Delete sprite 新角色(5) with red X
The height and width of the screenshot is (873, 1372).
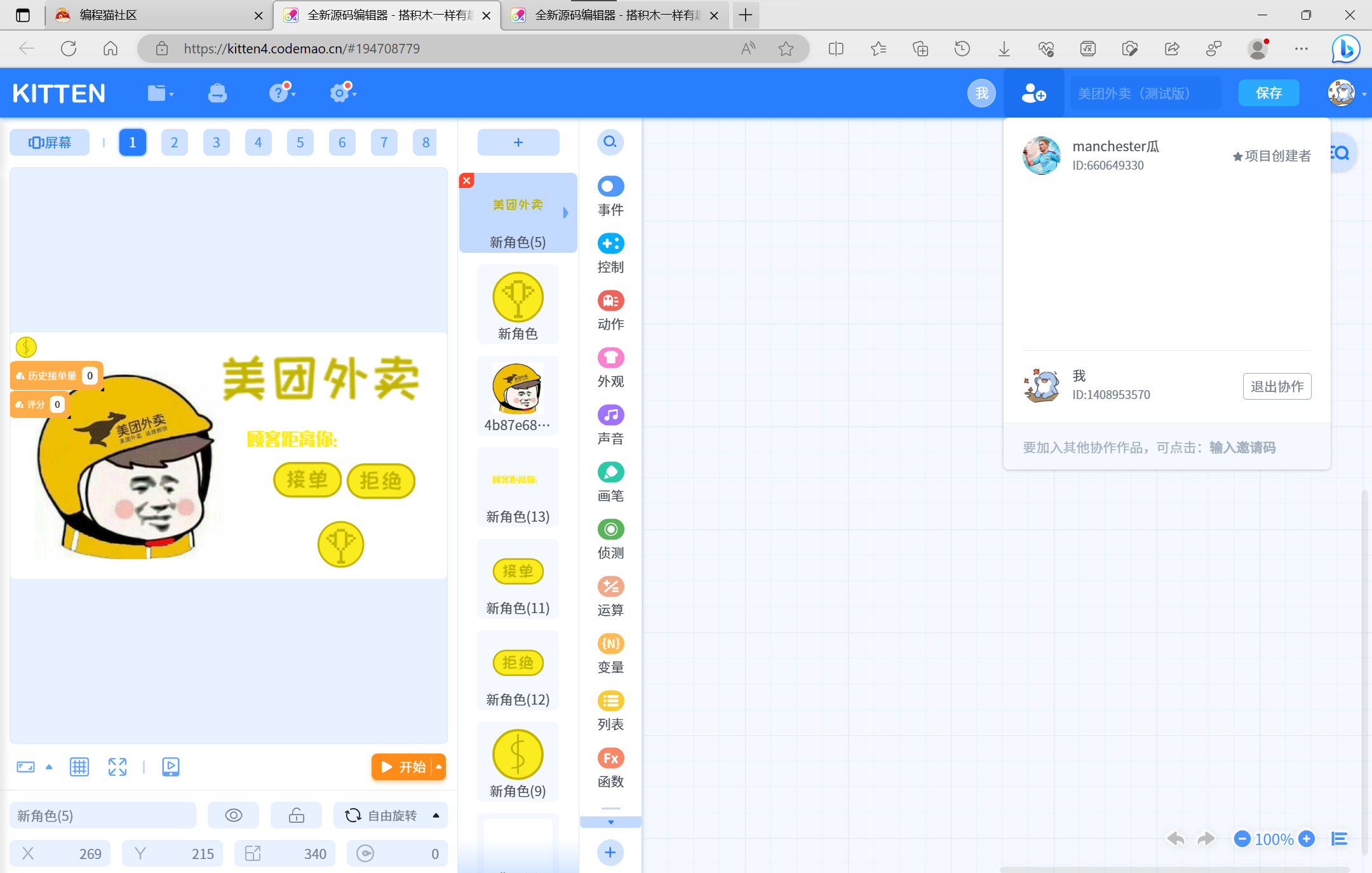pos(467,180)
